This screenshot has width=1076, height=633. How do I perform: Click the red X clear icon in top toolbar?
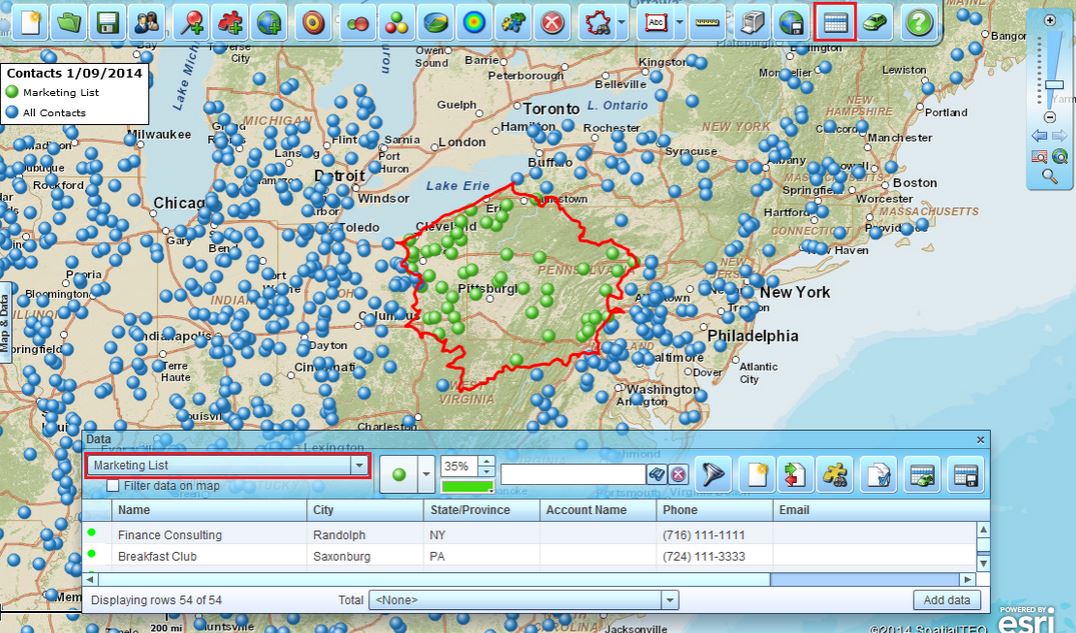pyautogui.click(x=551, y=23)
